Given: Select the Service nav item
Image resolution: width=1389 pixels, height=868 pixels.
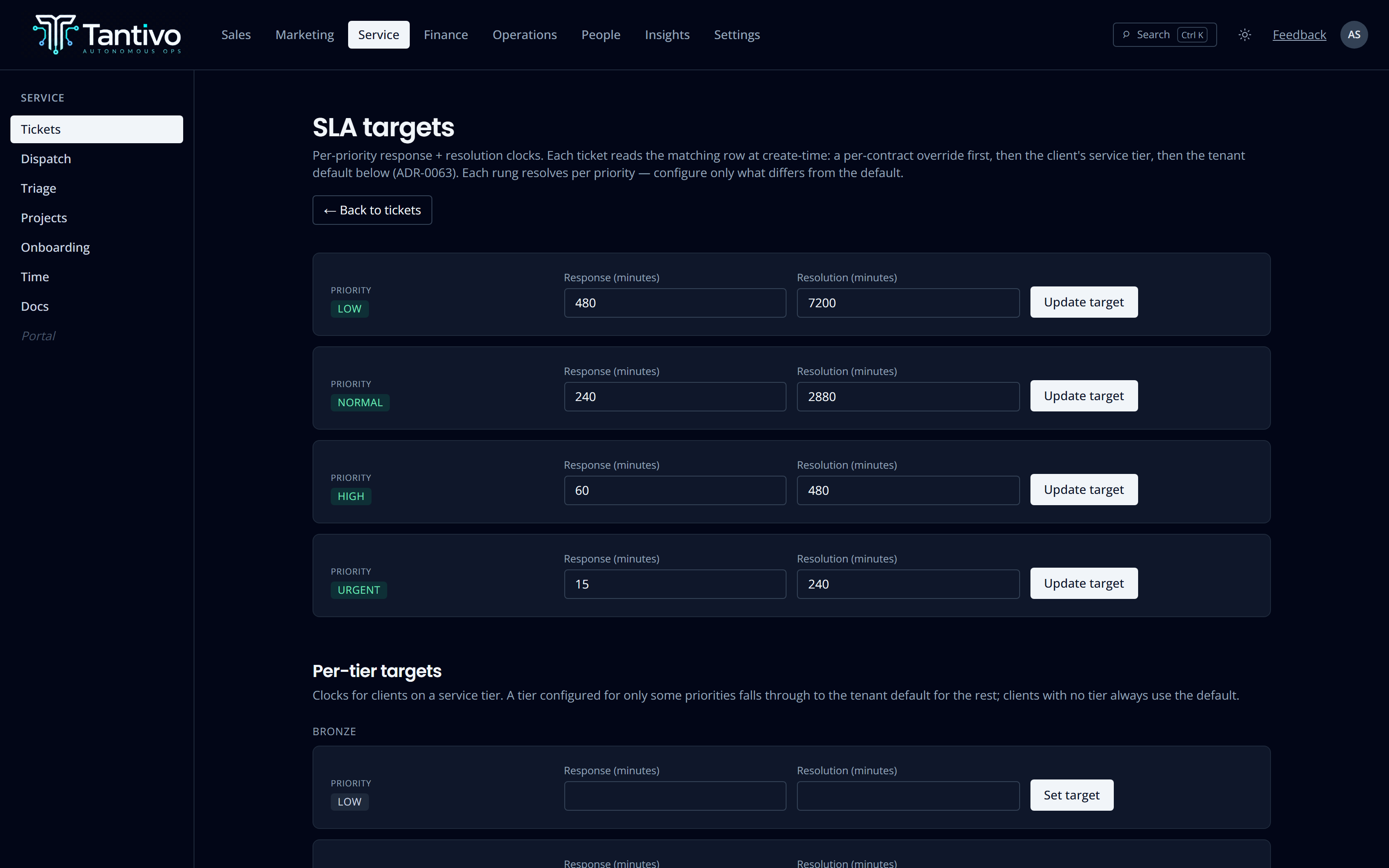Looking at the screenshot, I should [x=378, y=35].
